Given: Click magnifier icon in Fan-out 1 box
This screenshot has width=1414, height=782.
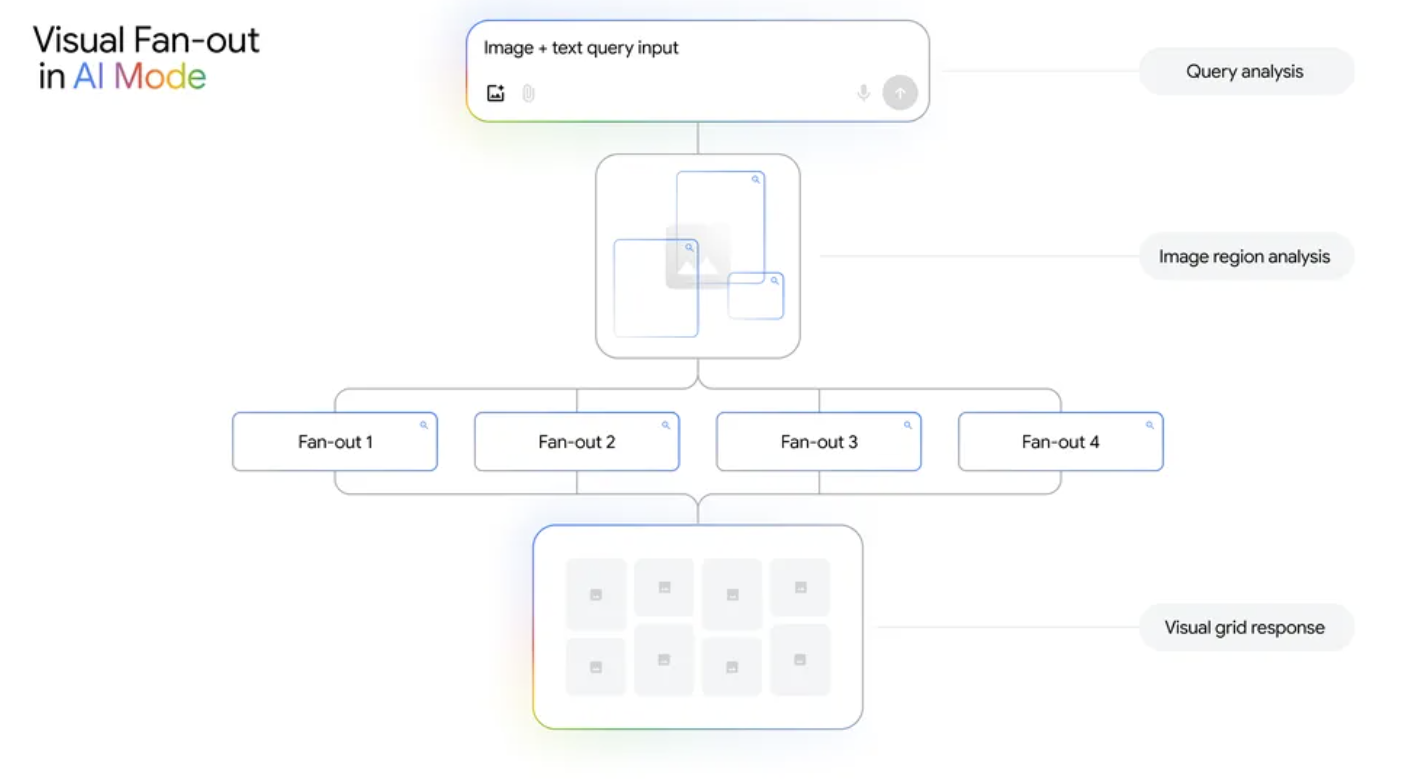Looking at the screenshot, I should (423, 425).
